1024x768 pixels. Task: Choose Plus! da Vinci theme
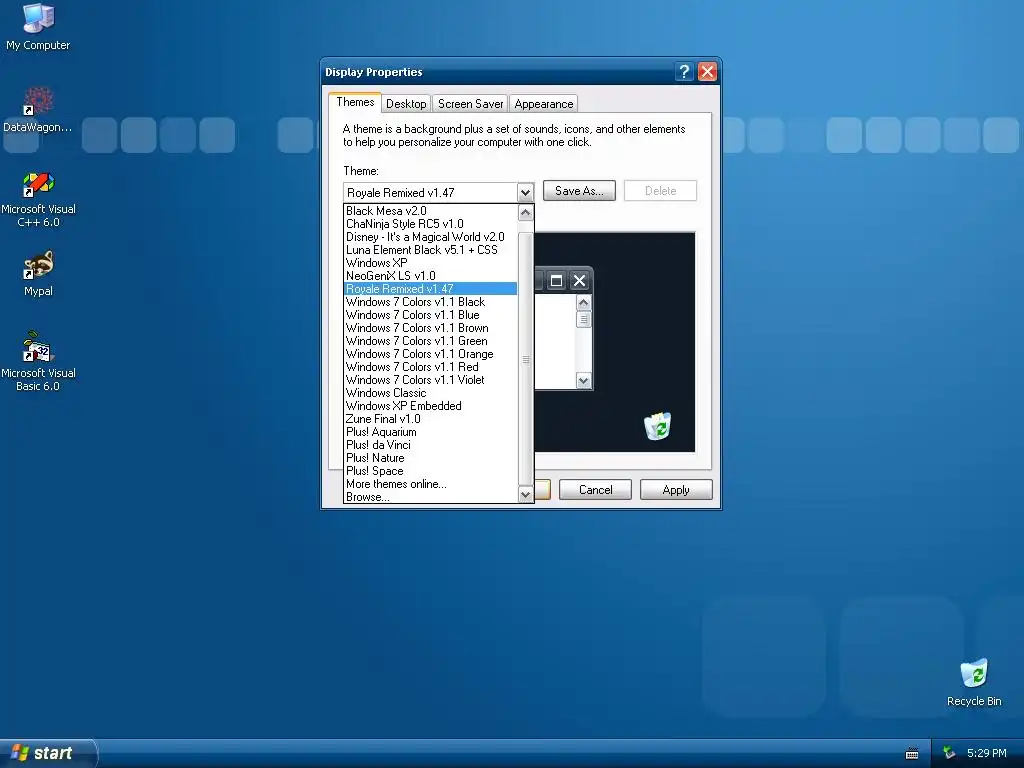pyautogui.click(x=430, y=445)
